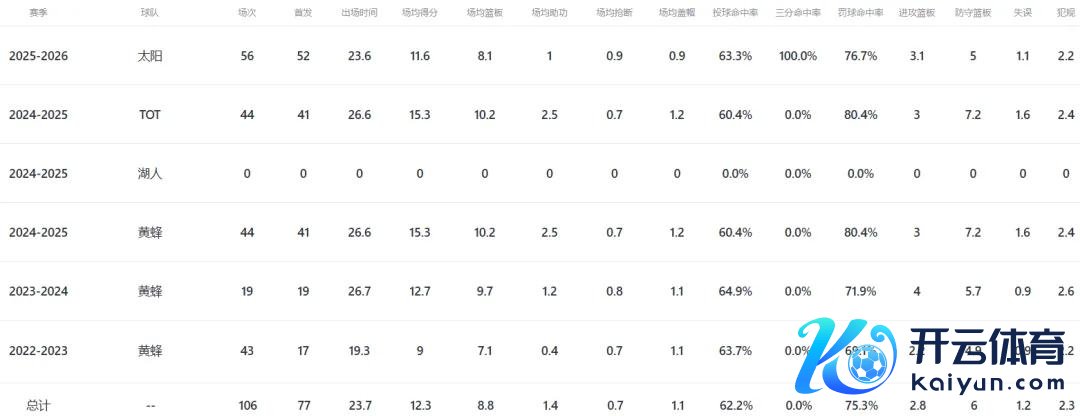The width and height of the screenshot is (1080, 416).
Task: Sort by 场均篮板 header
Action: 485,14
